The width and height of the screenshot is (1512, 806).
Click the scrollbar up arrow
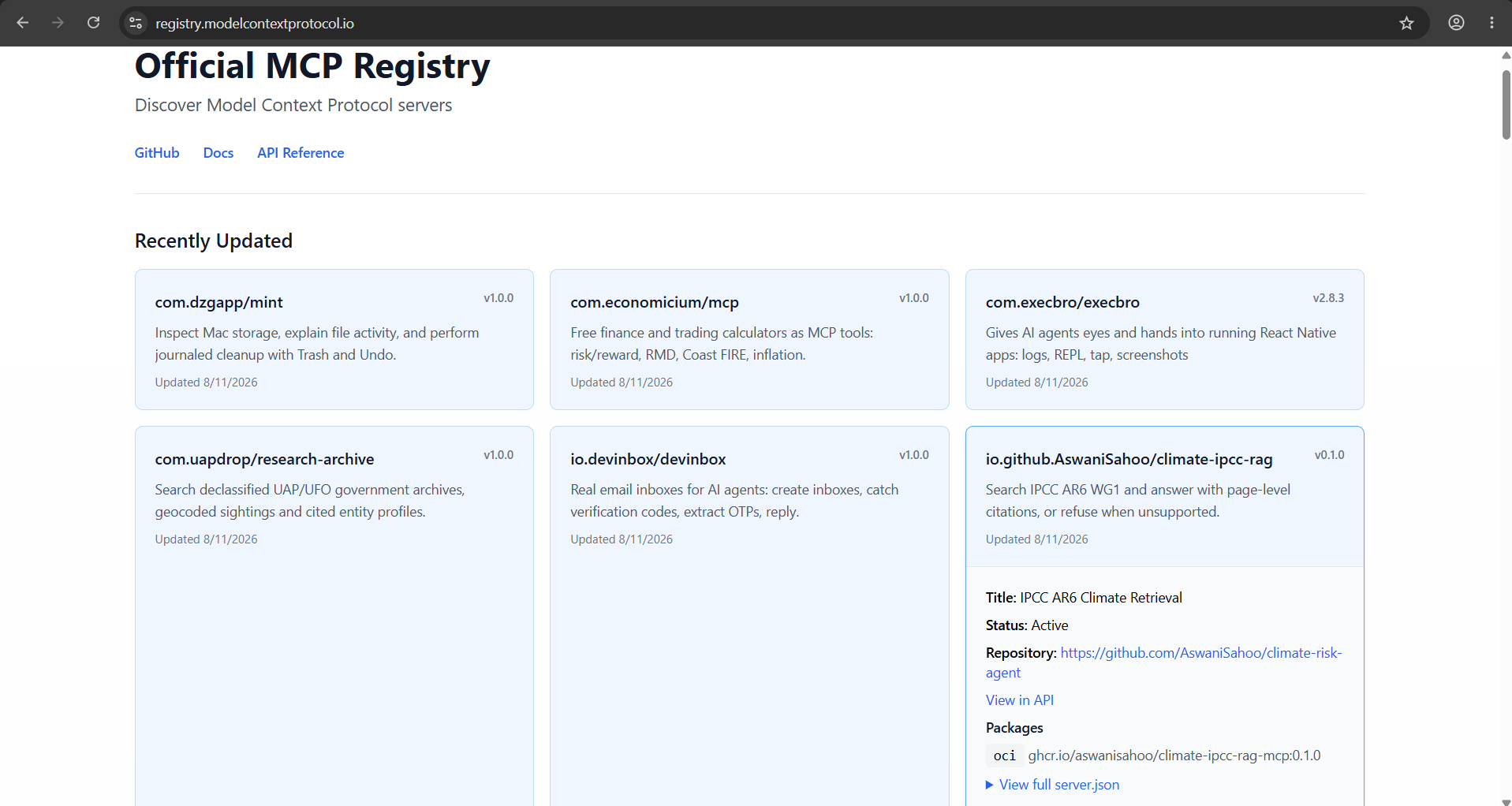coord(1506,55)
